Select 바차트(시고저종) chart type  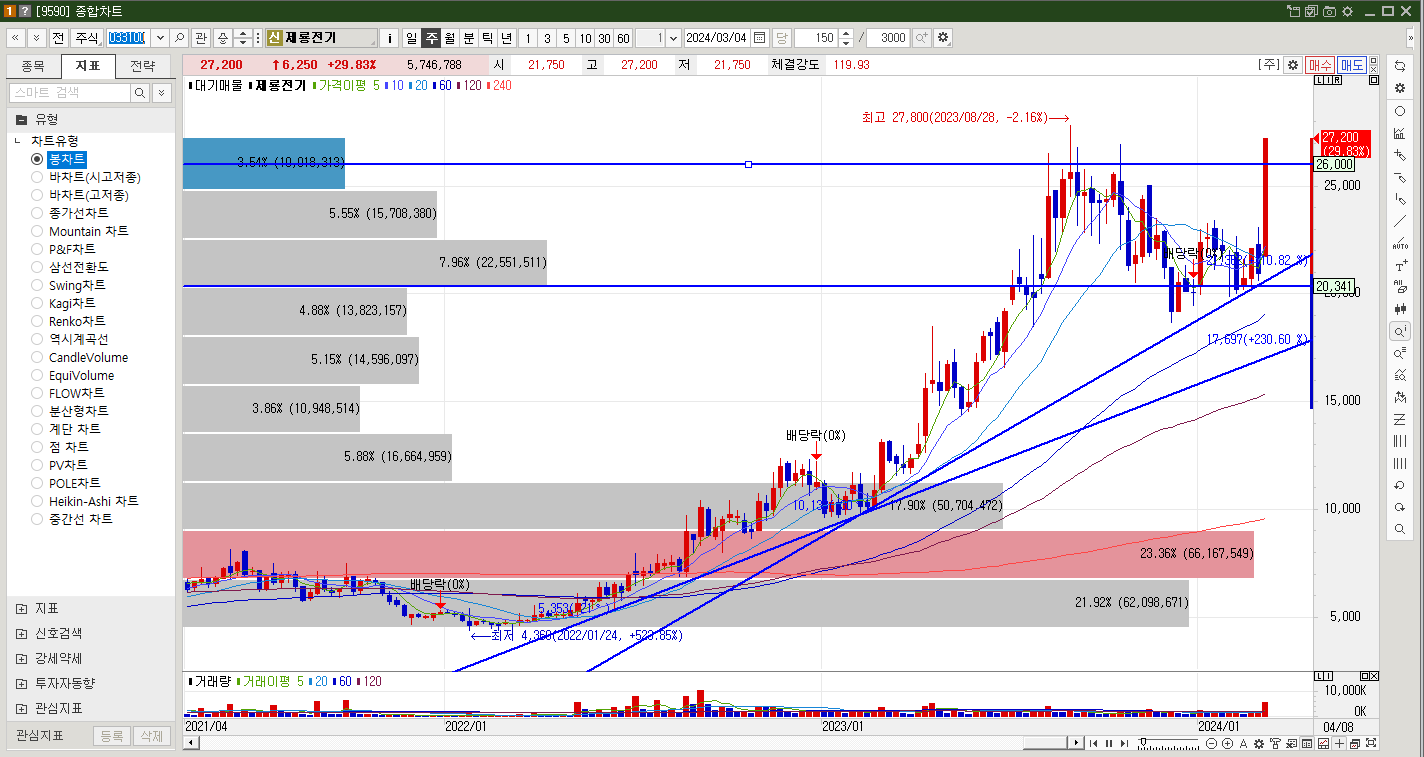(86, 177)
